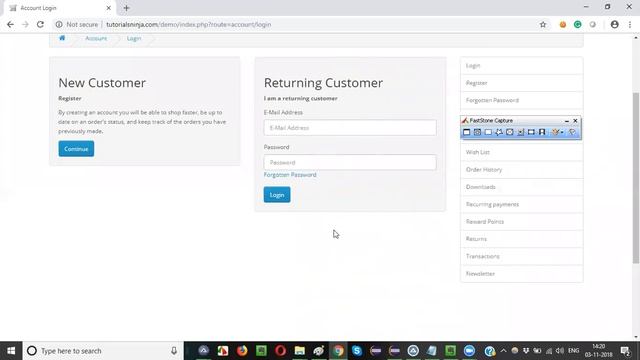Click the browser back arrow
The height and width of the screenshot is (360, 640).
(11, 24)
